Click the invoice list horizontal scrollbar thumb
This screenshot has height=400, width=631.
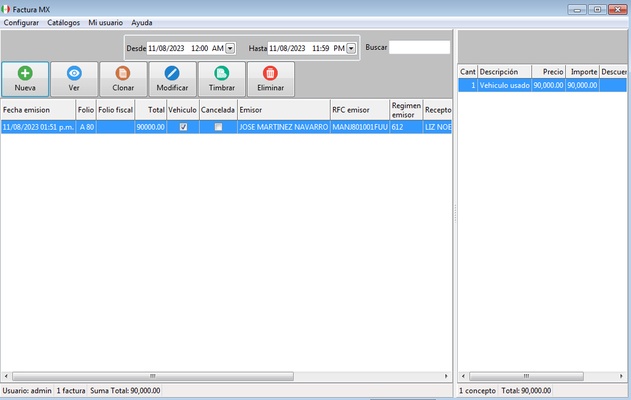153,376
